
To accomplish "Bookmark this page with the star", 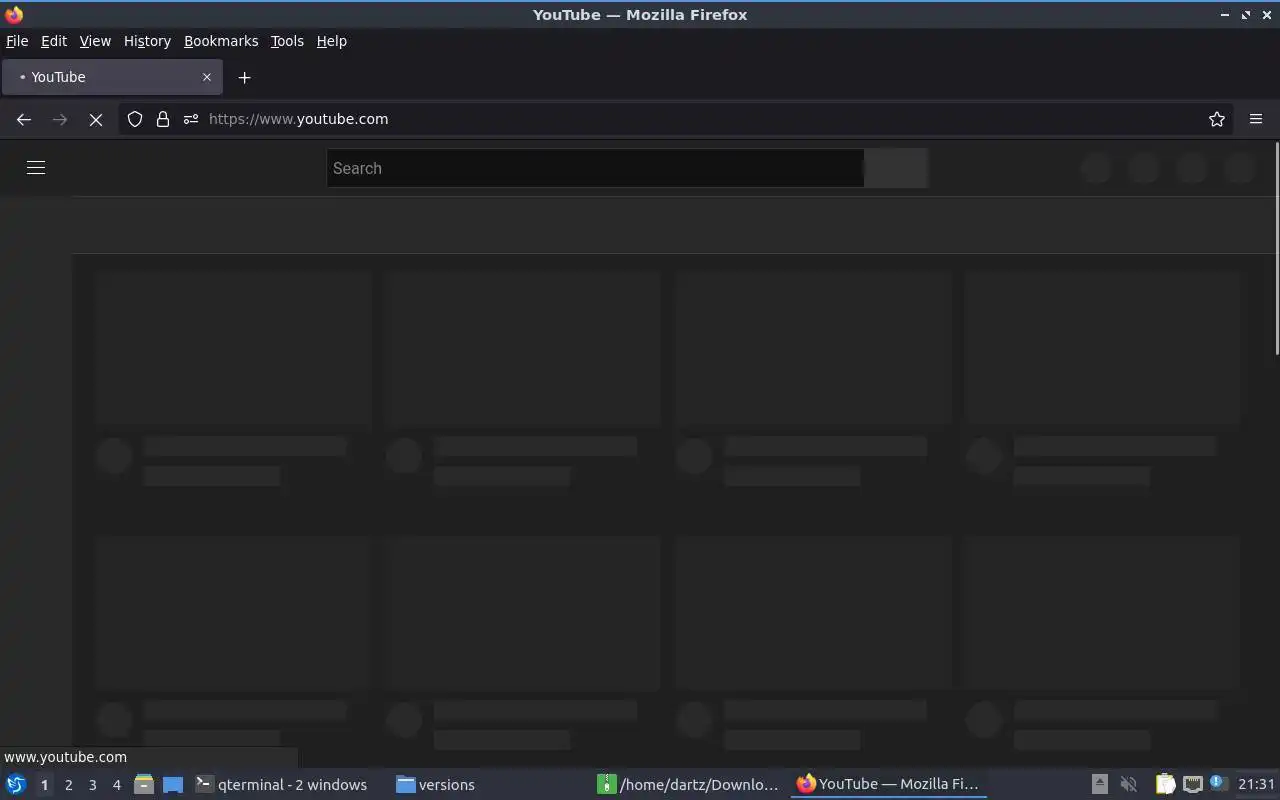I will pyautogui.click(x=1217, y=119).
